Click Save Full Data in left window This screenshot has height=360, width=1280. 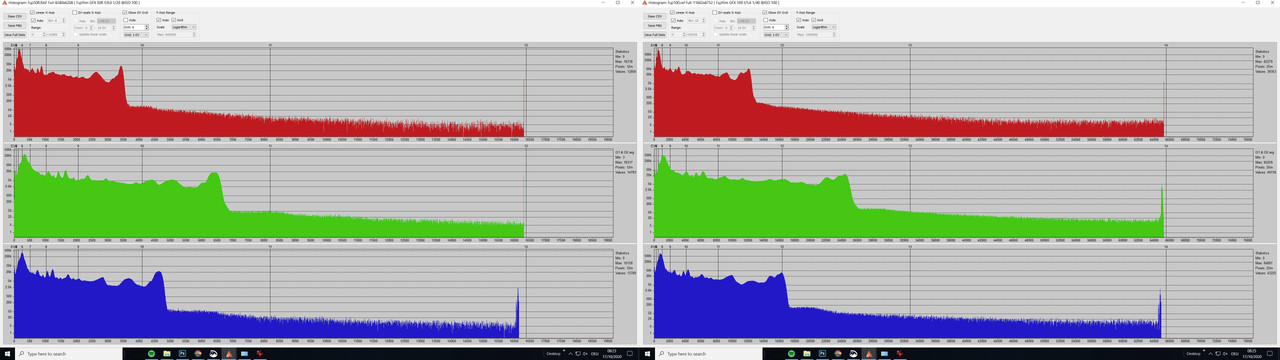15,35
